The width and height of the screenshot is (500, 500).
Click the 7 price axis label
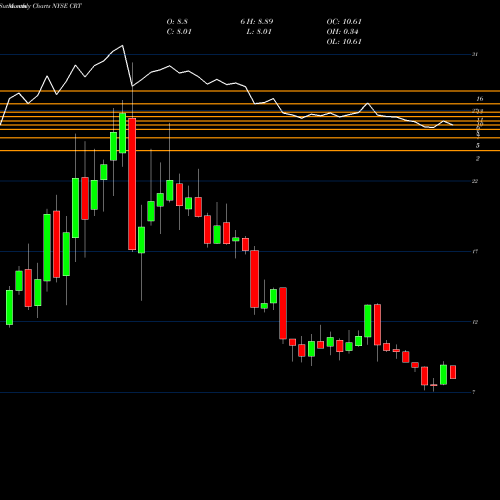(474, 392)
